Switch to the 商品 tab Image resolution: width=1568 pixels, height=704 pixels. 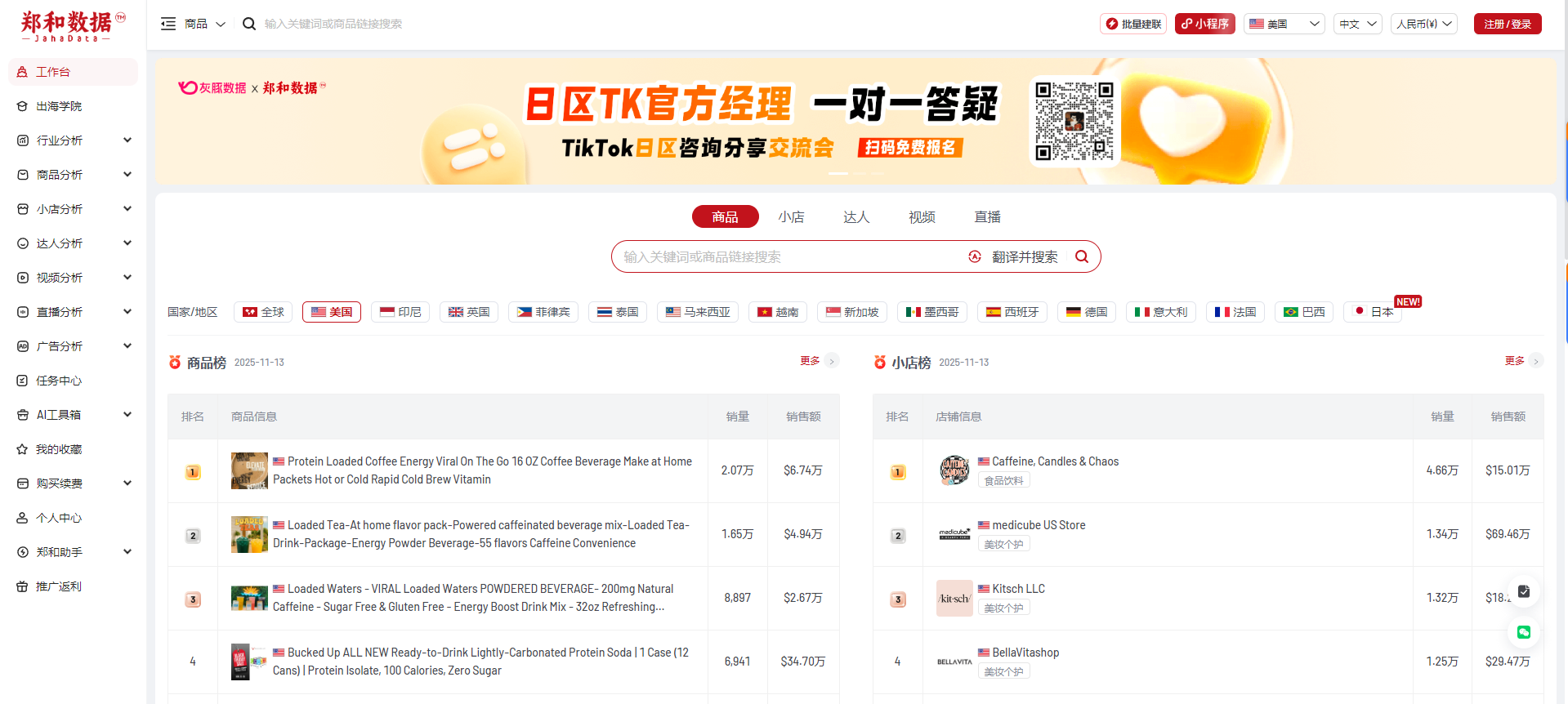point(725,216)
